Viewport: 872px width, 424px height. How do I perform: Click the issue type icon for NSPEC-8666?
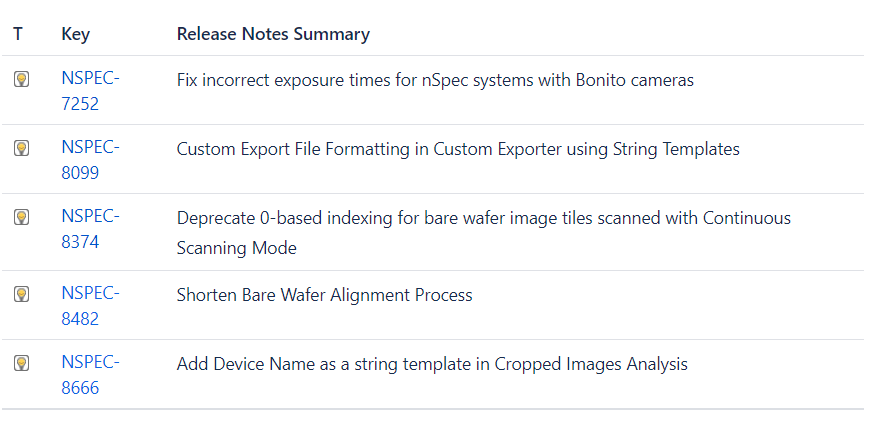click(21, 363)
